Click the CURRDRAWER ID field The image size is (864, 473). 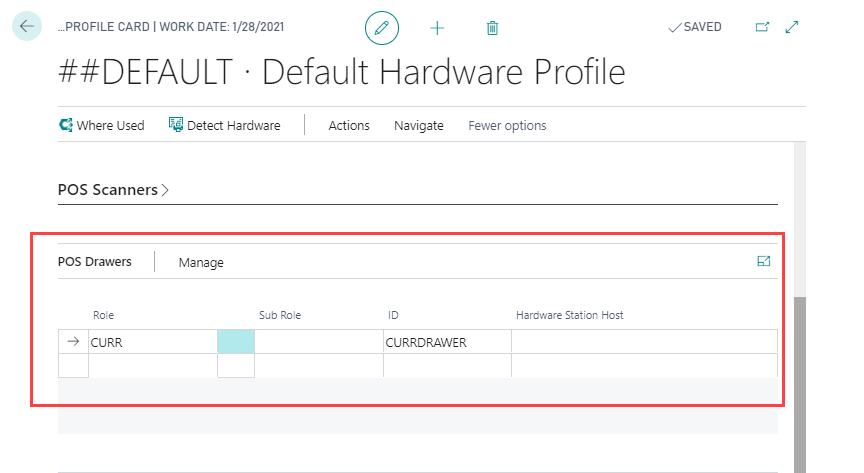coord(446,342)
